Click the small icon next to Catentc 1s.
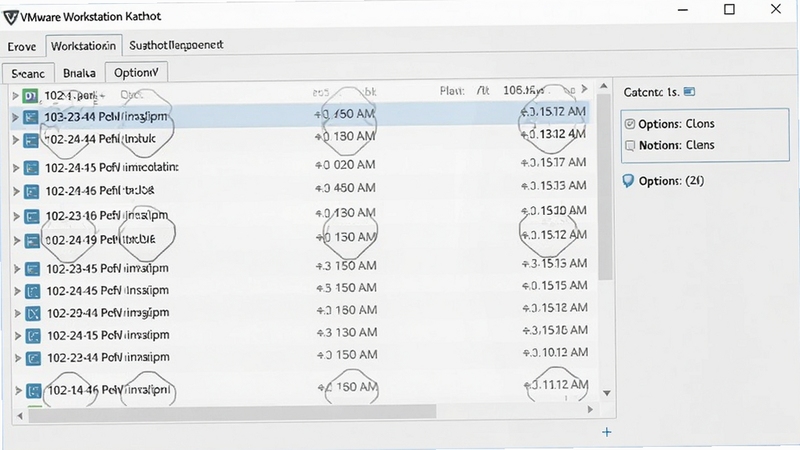Image resolution: width=800 pixels, height=450 pixels. pyautogui.click(x=689, y=92)
